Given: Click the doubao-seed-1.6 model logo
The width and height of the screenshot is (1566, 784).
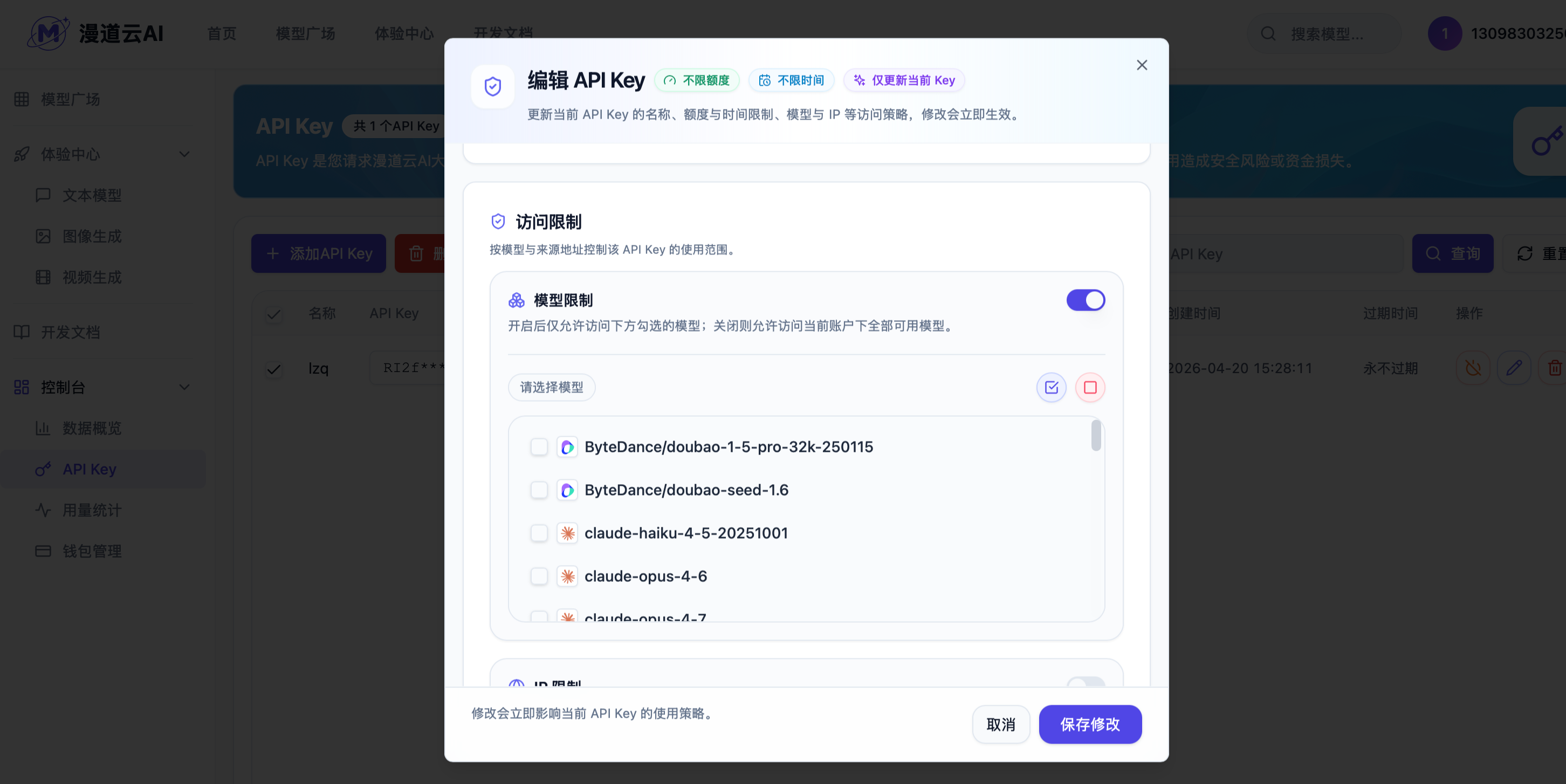Looking at the screenshot, I should 567,491.
